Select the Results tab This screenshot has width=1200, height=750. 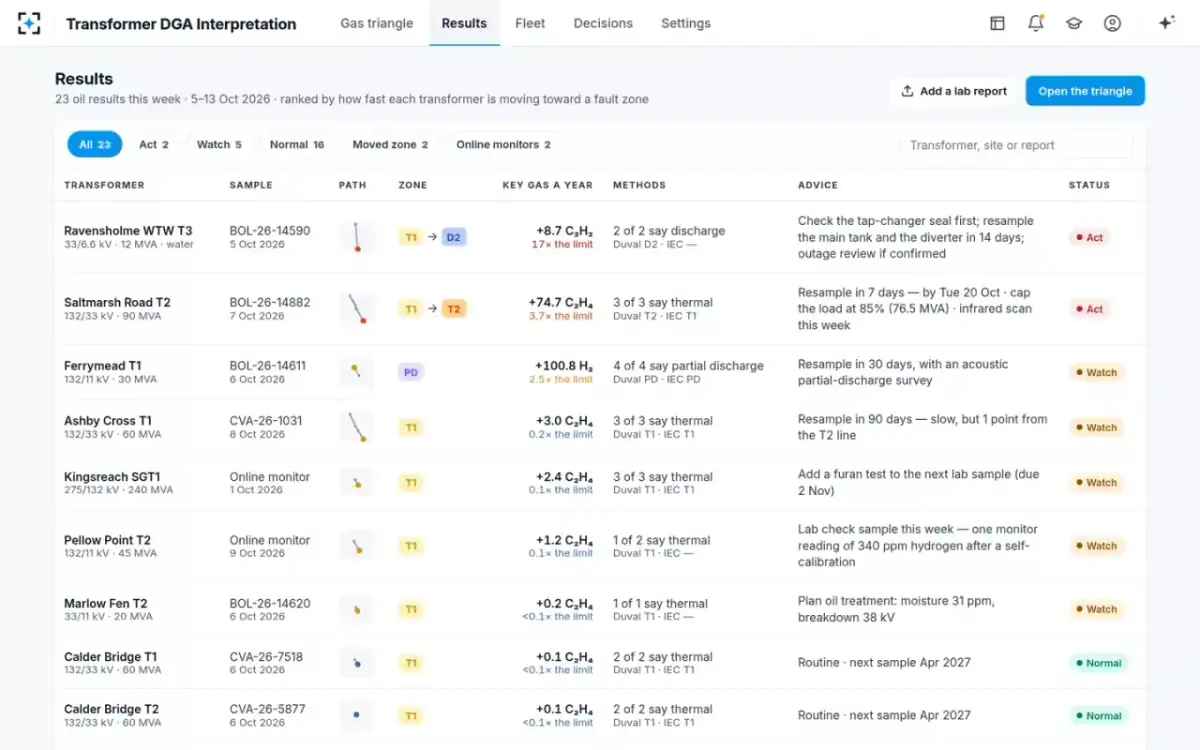pos(464,23)
